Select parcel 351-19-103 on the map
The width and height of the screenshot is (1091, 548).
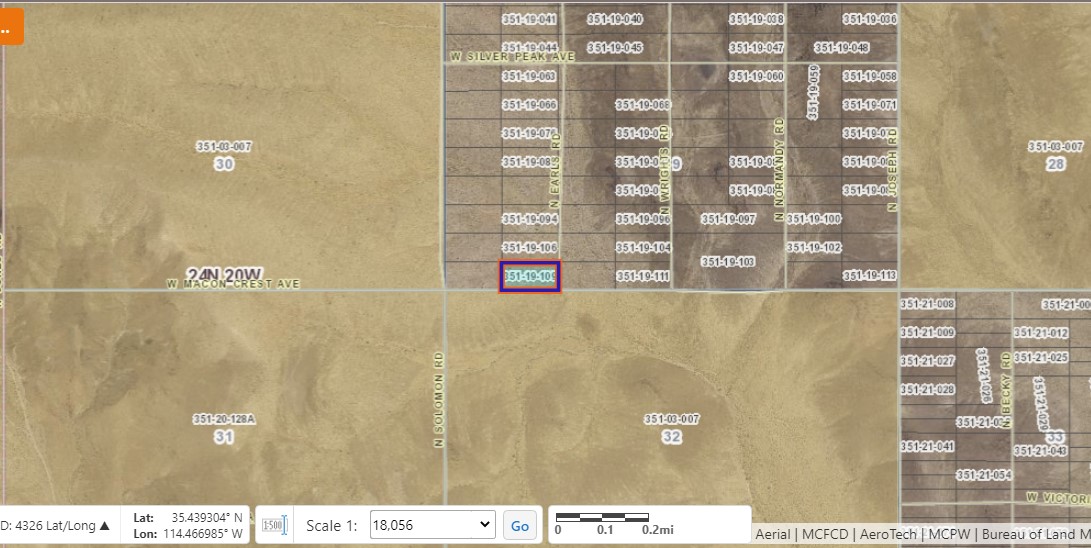click(x=727, y=261)
